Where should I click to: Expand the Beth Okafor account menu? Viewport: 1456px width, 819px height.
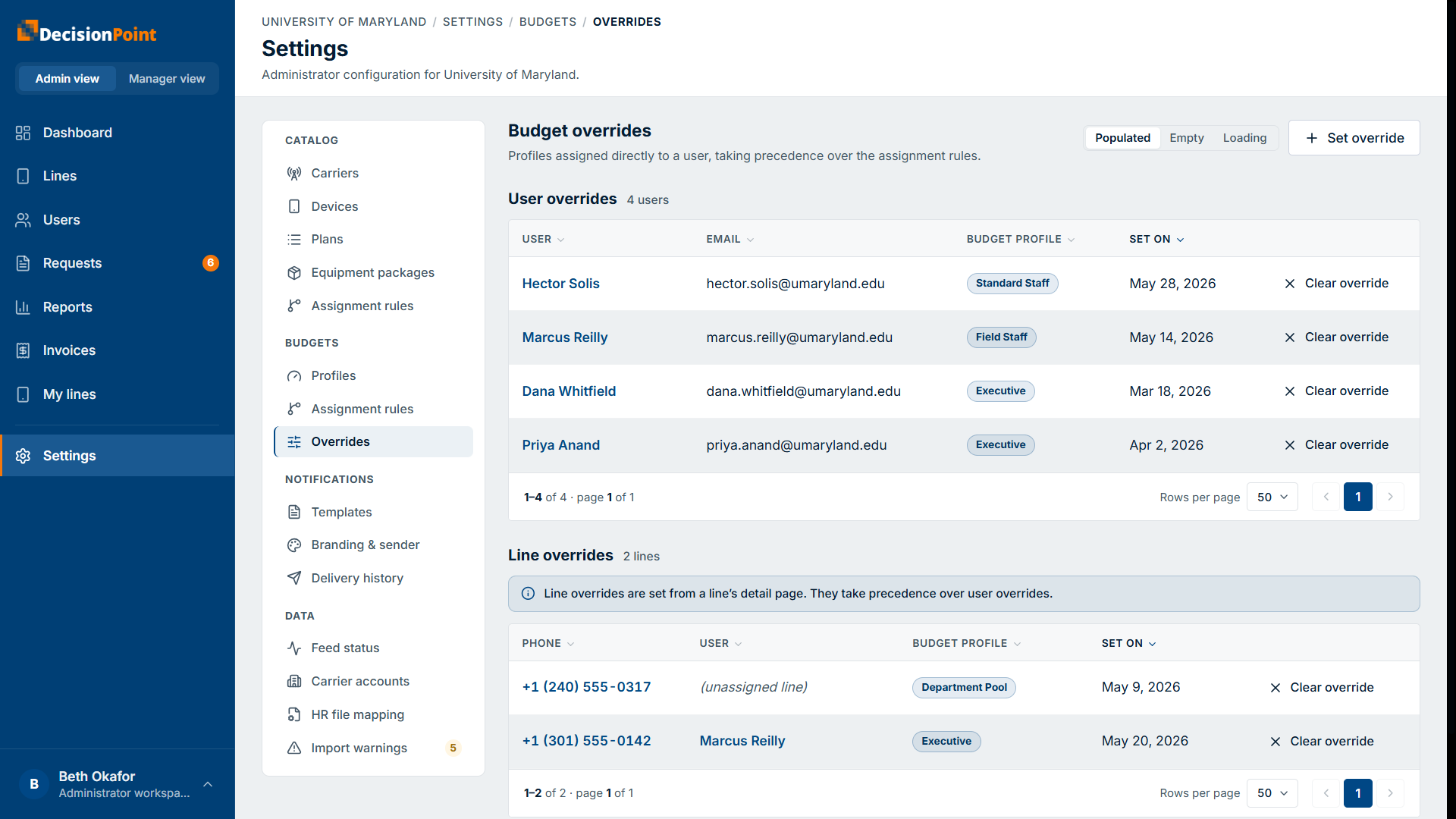tap(118, 784)
